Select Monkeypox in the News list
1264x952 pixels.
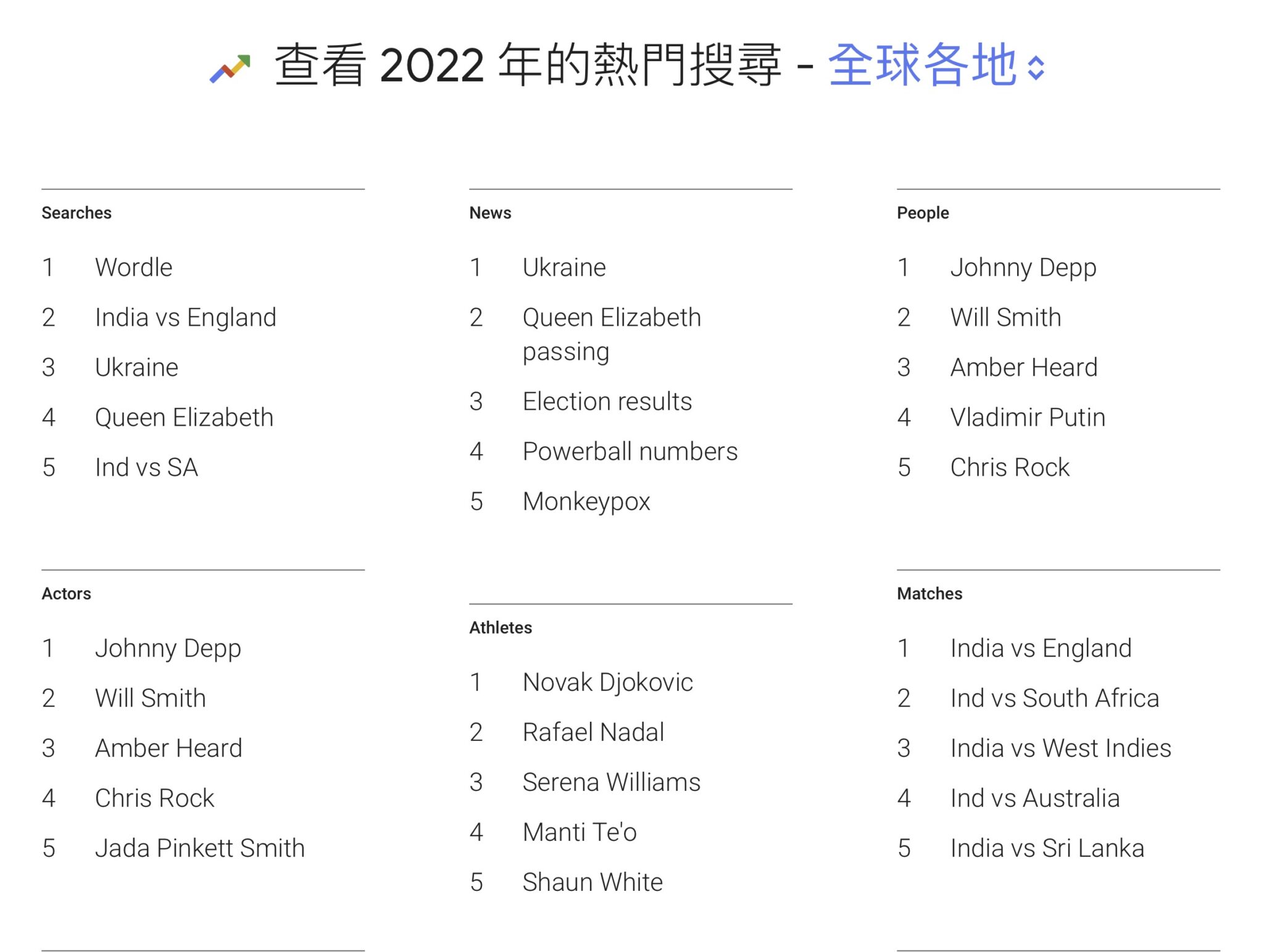[586, 502]
